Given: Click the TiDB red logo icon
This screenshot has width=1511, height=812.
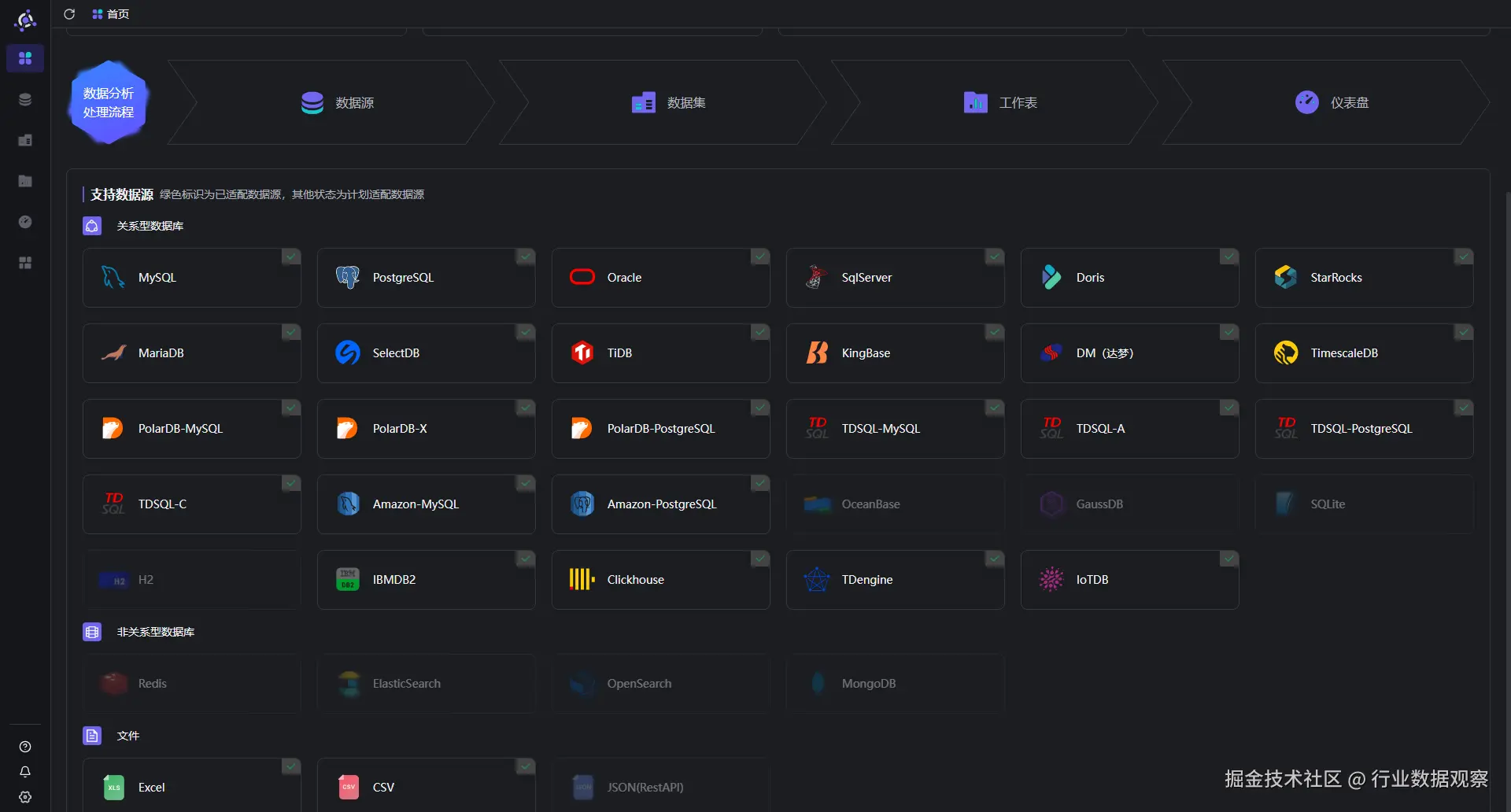Looking at the screenshot, I should [x=582, y=352].
